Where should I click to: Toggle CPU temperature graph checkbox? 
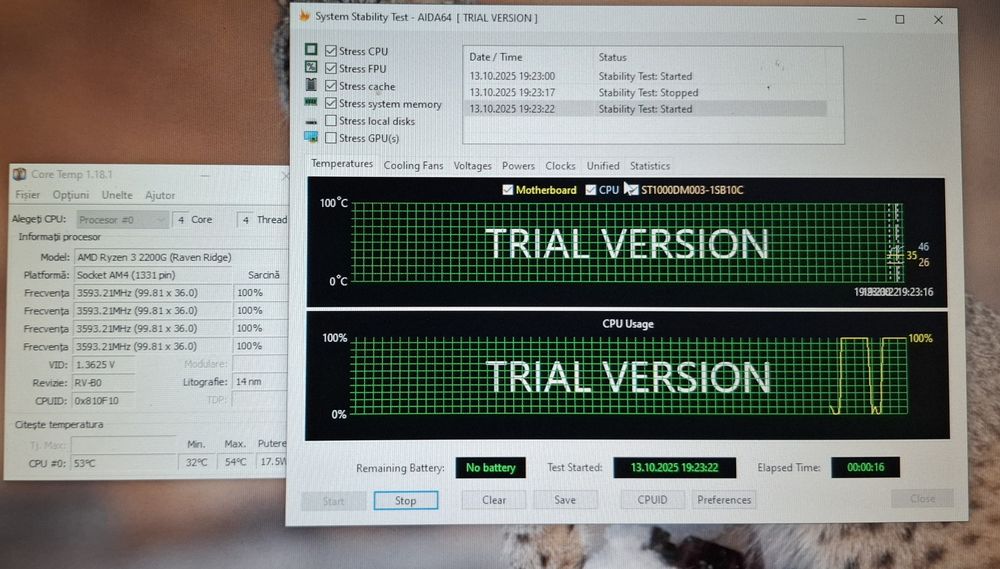click(x=591, y=189)
